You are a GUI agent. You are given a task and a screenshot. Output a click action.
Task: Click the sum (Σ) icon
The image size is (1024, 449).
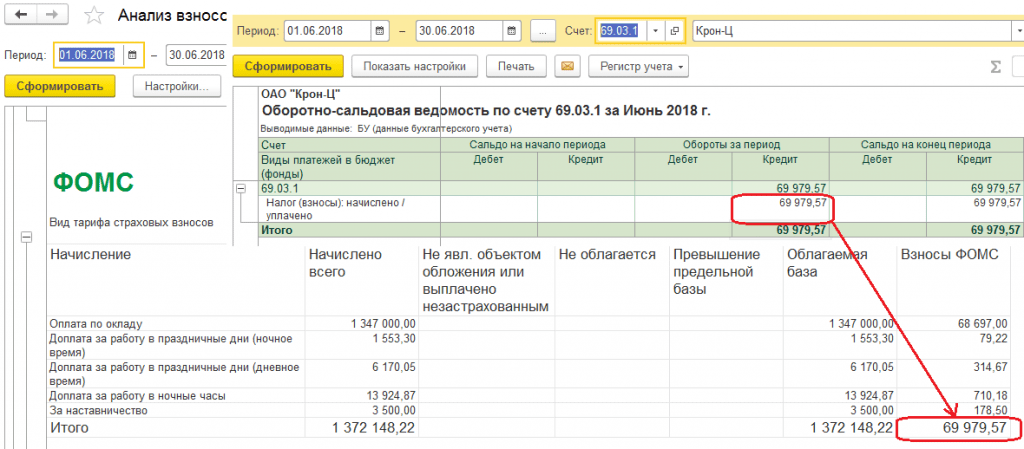click(x=995, y=67)
